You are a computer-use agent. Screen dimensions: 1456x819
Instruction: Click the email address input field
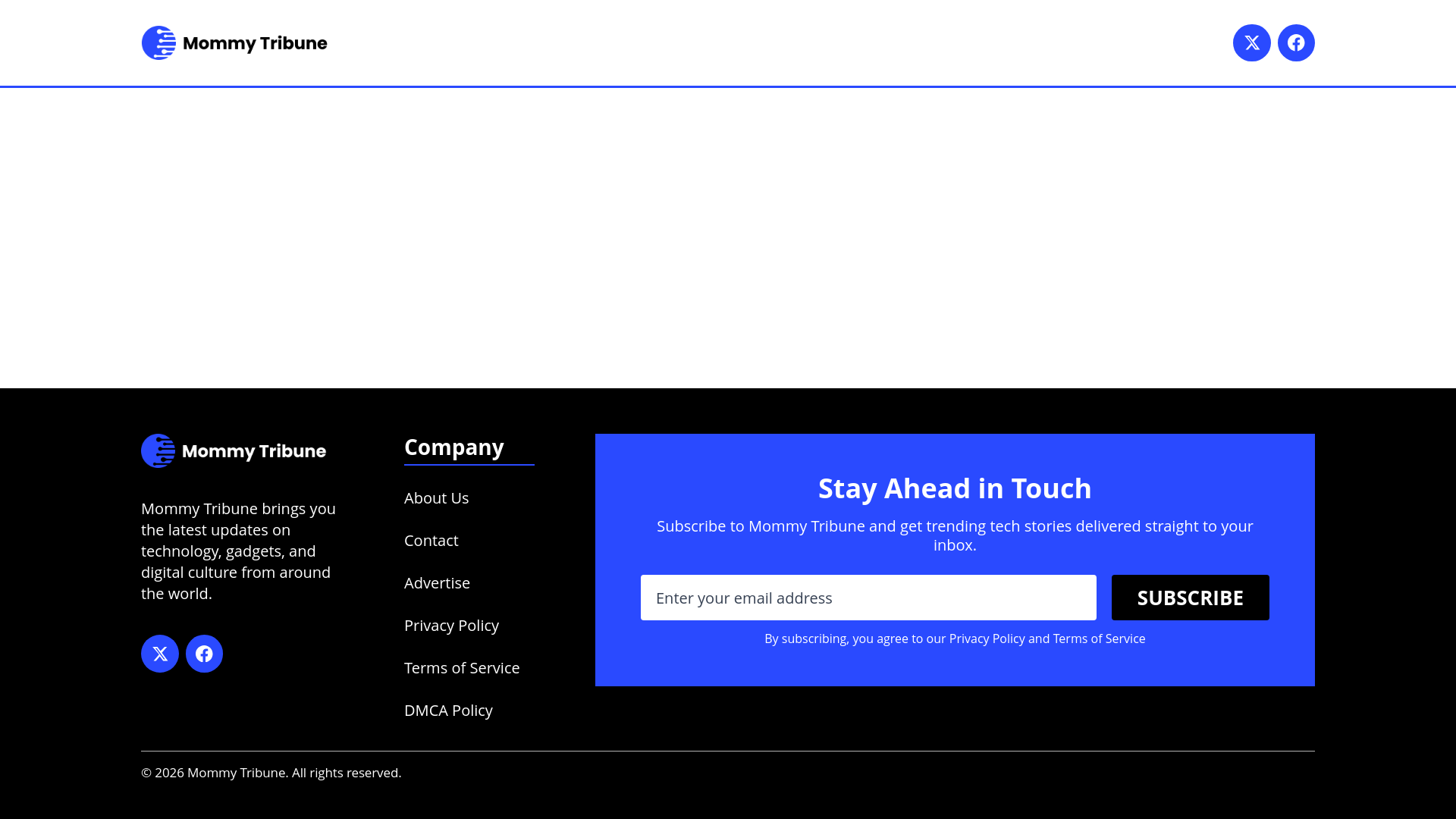click(x=868, y=598)
